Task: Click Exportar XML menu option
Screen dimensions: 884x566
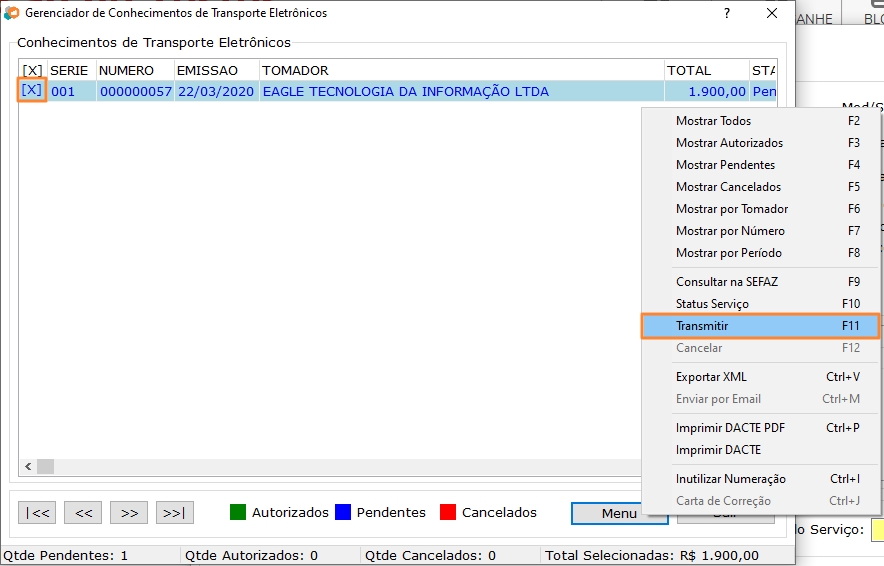Action: point(711,377)
